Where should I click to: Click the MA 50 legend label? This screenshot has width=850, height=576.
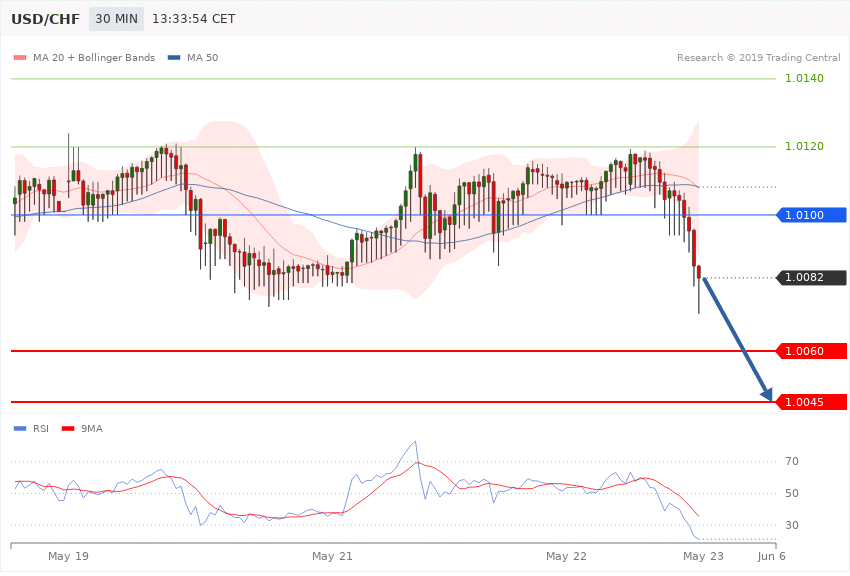tap(202, 57)
